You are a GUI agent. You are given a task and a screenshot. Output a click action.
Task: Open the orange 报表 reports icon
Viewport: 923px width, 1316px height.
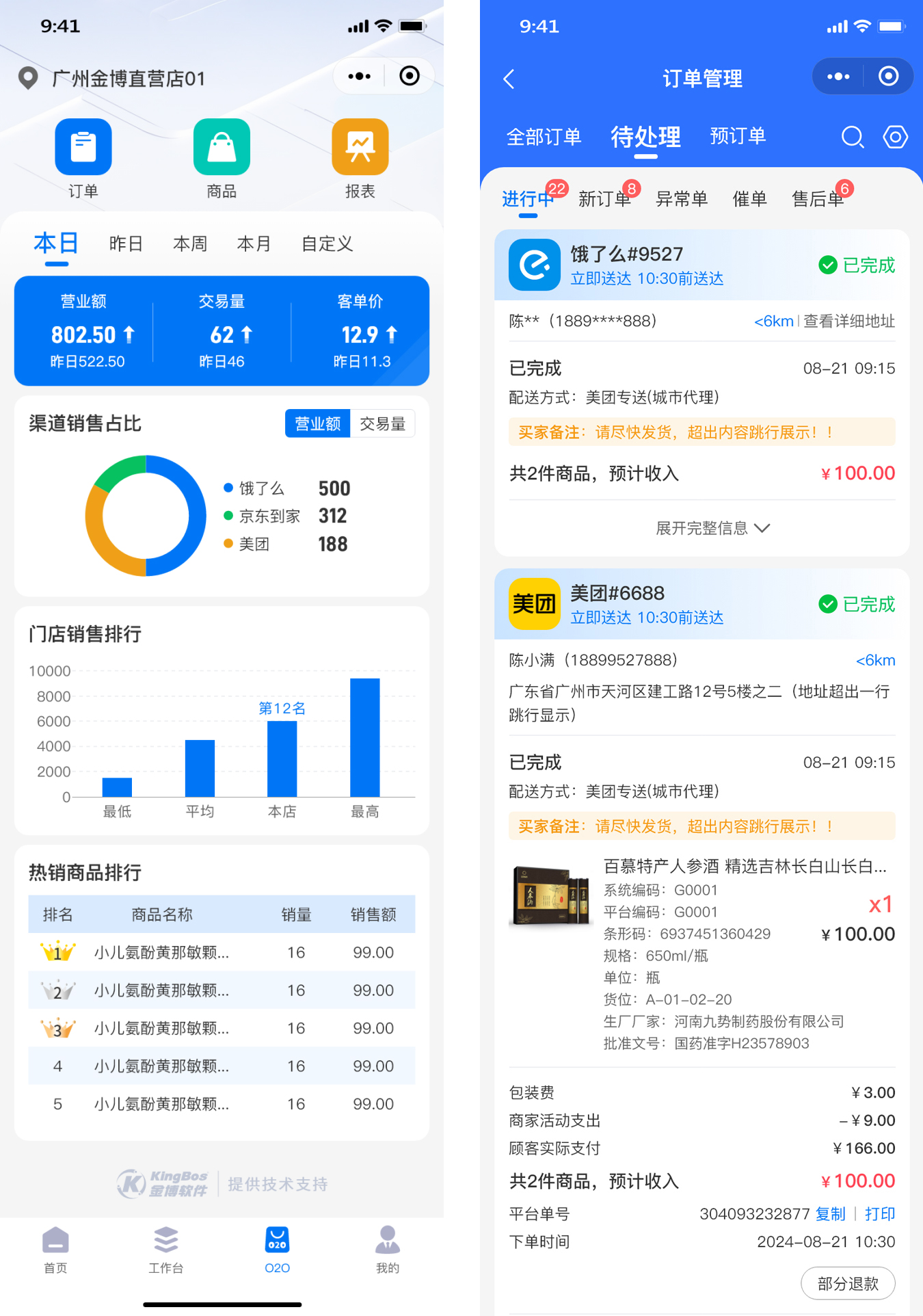point(360,147)
